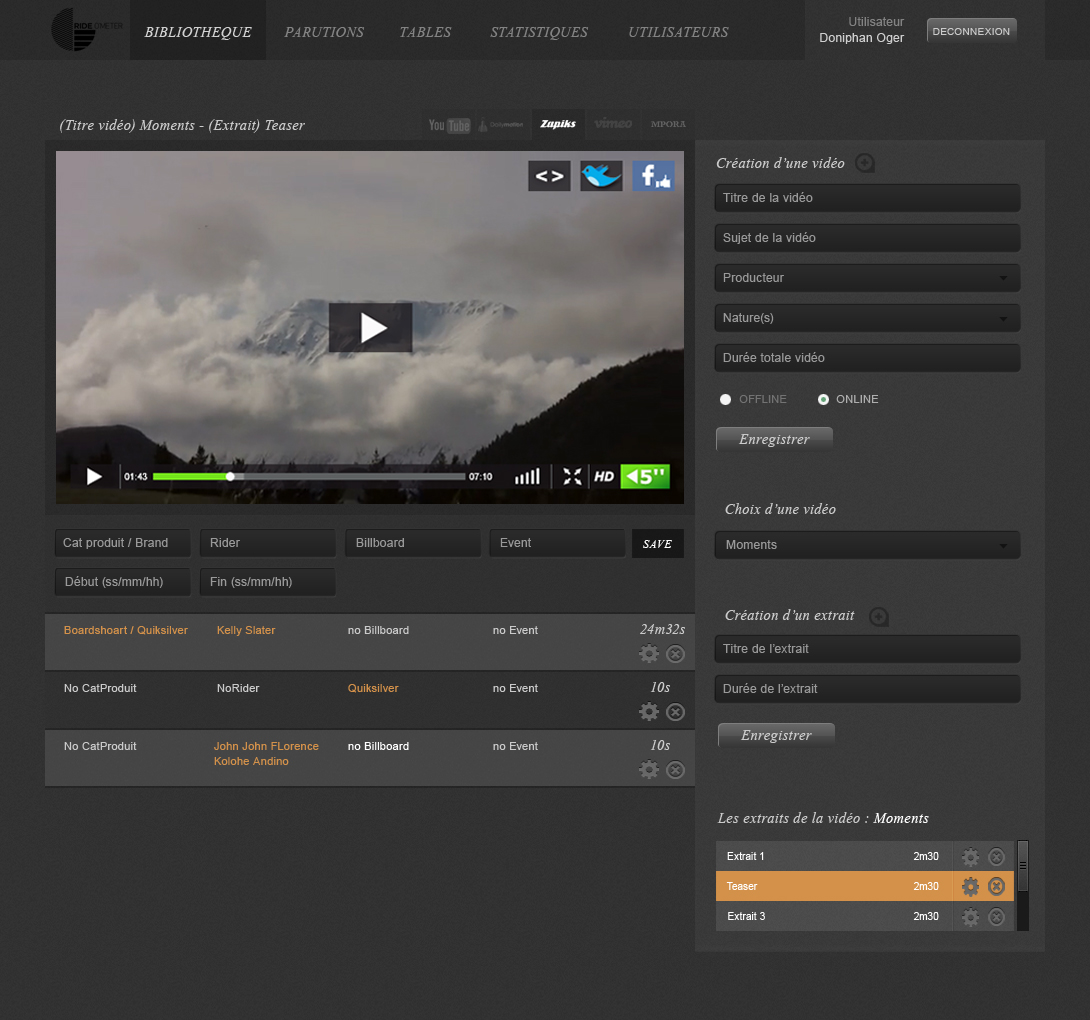Click plus icon next to Création d'une vidéo

pyautogui.click(x=865, y=163)
